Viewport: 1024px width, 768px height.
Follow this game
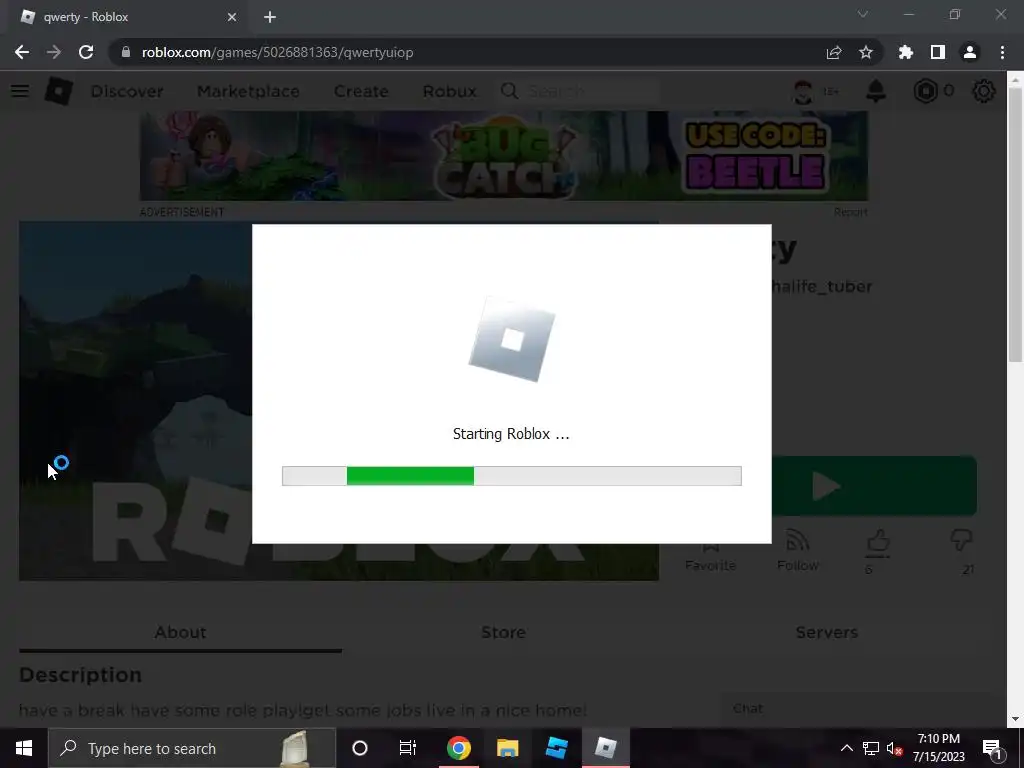pyautogui.click(x=797, y=551)
